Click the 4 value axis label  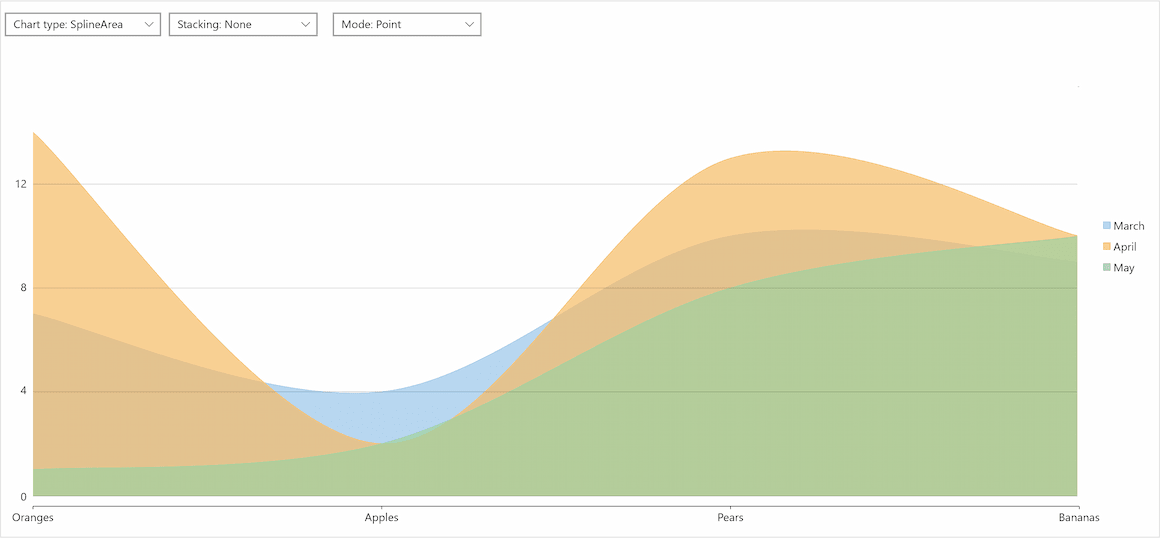[x=24, y=391]
